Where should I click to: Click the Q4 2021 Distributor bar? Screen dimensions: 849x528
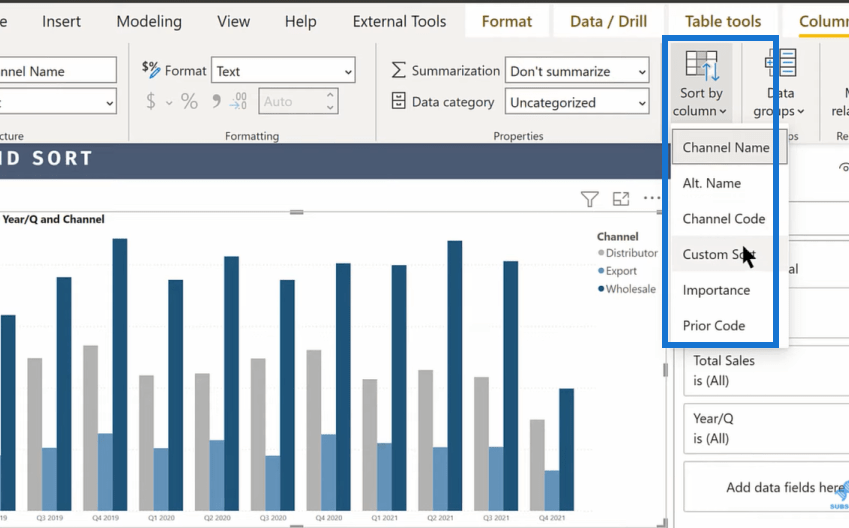537,465
